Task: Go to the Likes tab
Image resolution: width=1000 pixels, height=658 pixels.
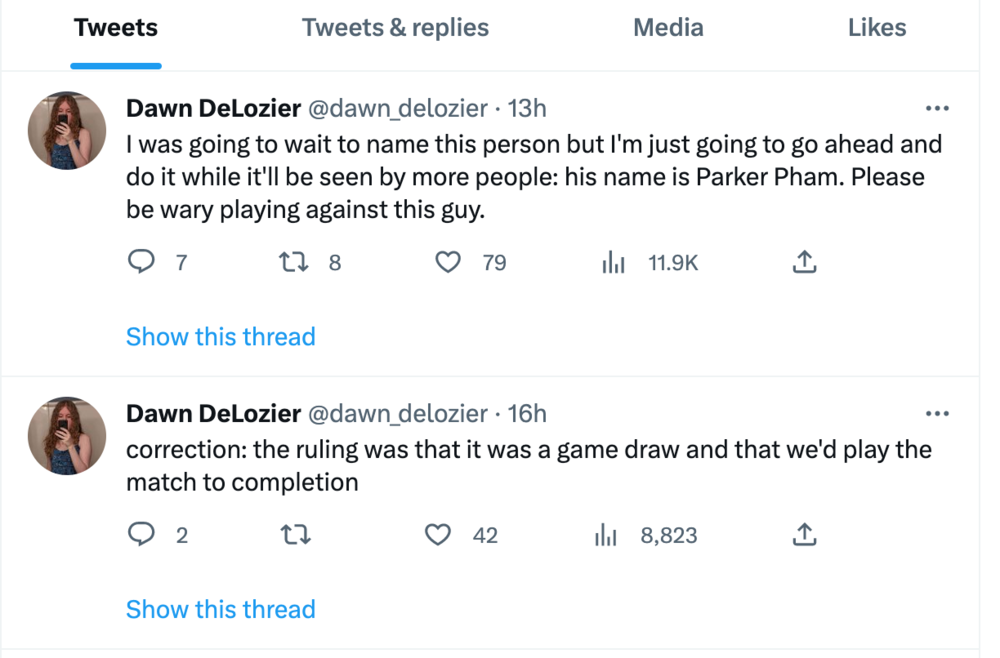Action: [x=876, y=28]
